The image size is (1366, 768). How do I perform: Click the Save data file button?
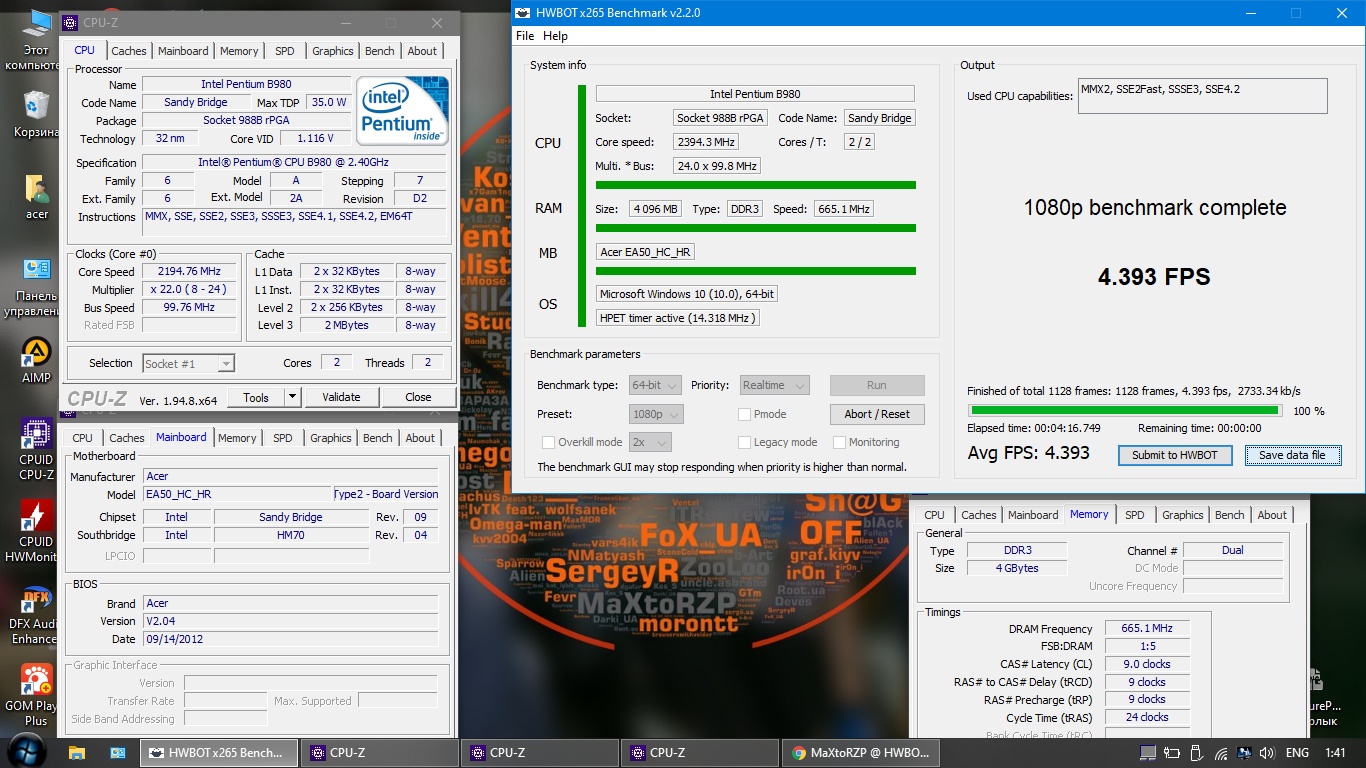click(1292, 455)
